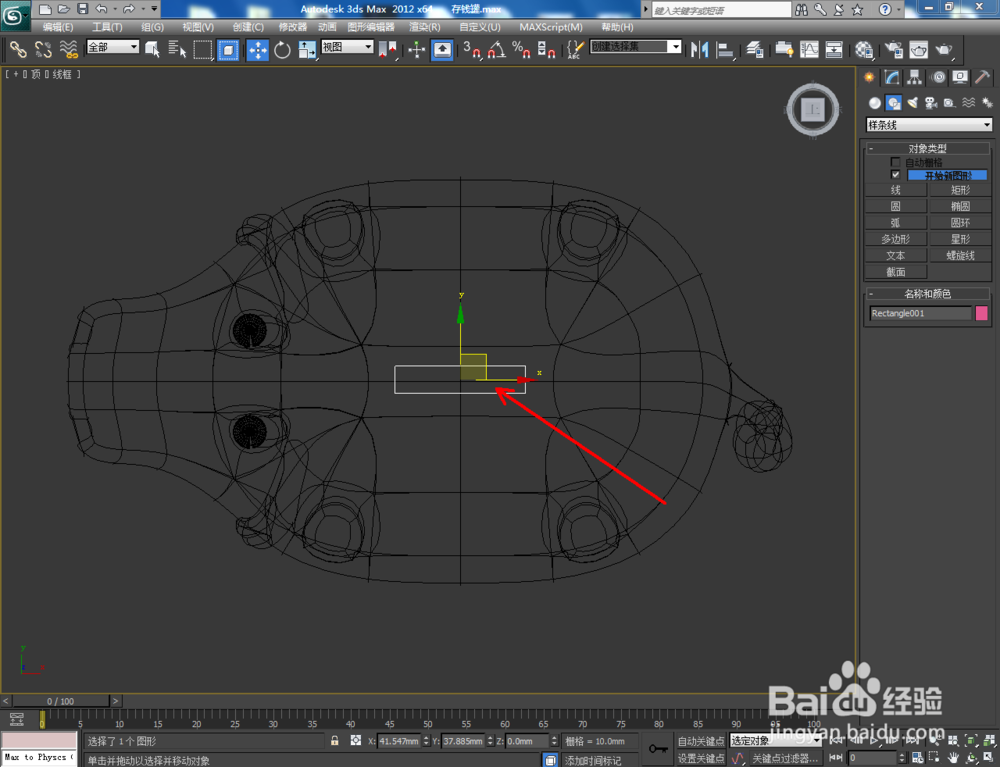
Task: Collapse the 对象类型 rollout
Action: tap(927, 149)
